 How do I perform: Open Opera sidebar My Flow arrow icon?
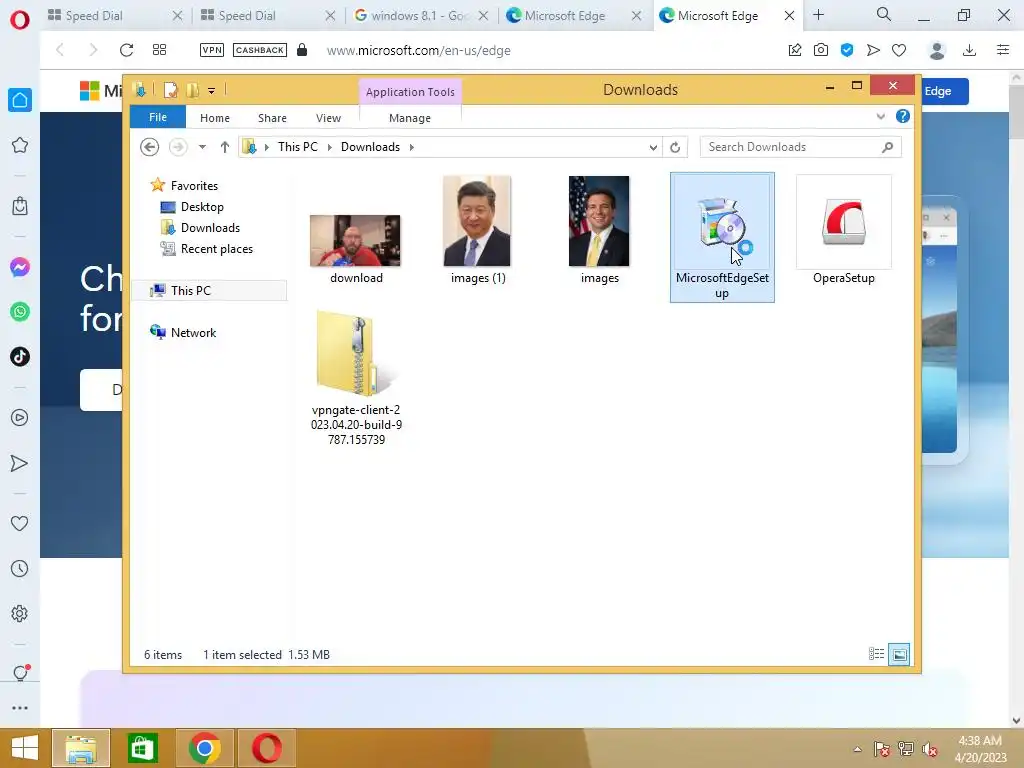pos(20,463)
